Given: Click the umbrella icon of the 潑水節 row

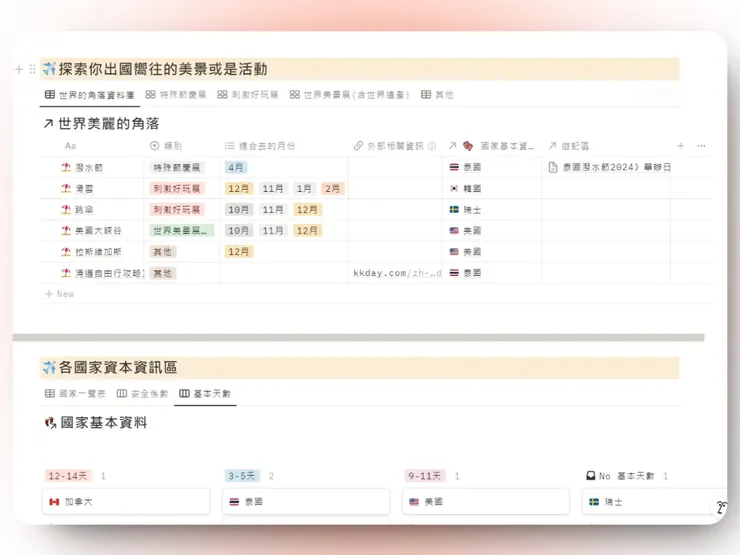Looking at the screenshot, I should coord(66,167).
